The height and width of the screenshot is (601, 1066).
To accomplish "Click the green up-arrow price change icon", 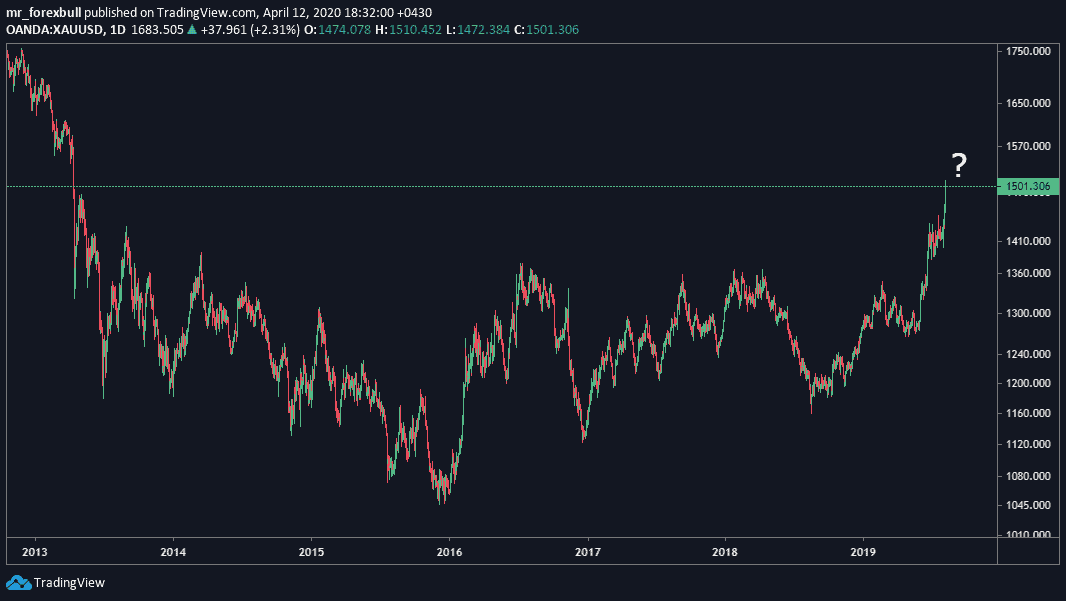I will pyautogui.click(x=192, y=30).
